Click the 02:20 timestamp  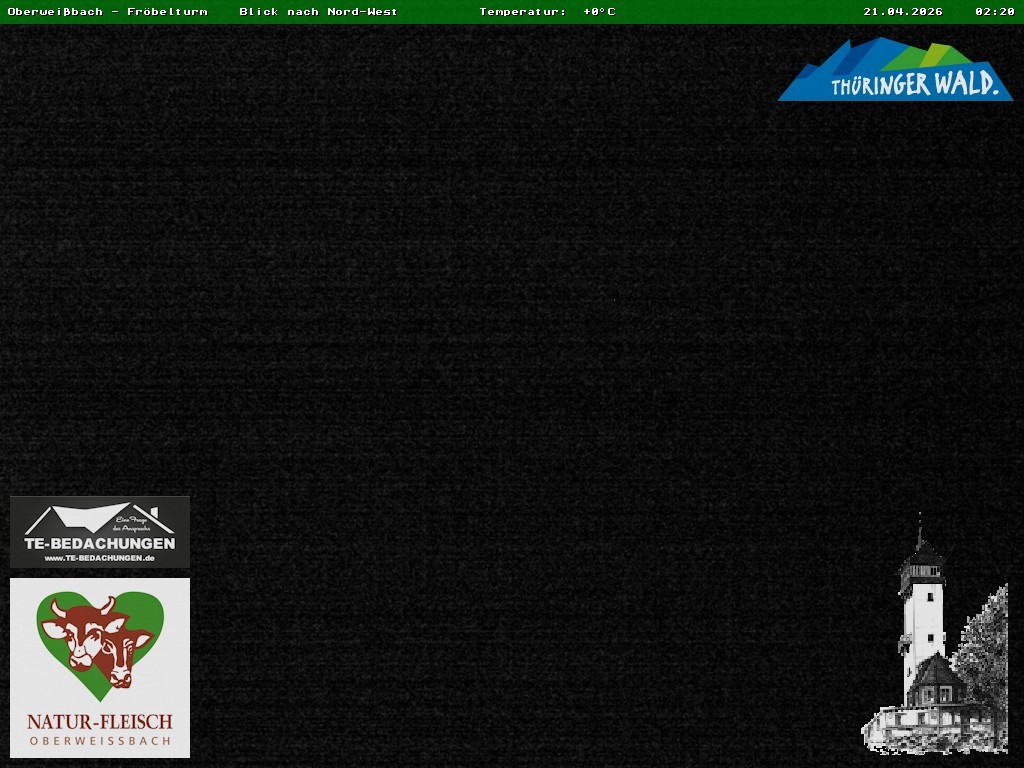[x=994, y=12]
